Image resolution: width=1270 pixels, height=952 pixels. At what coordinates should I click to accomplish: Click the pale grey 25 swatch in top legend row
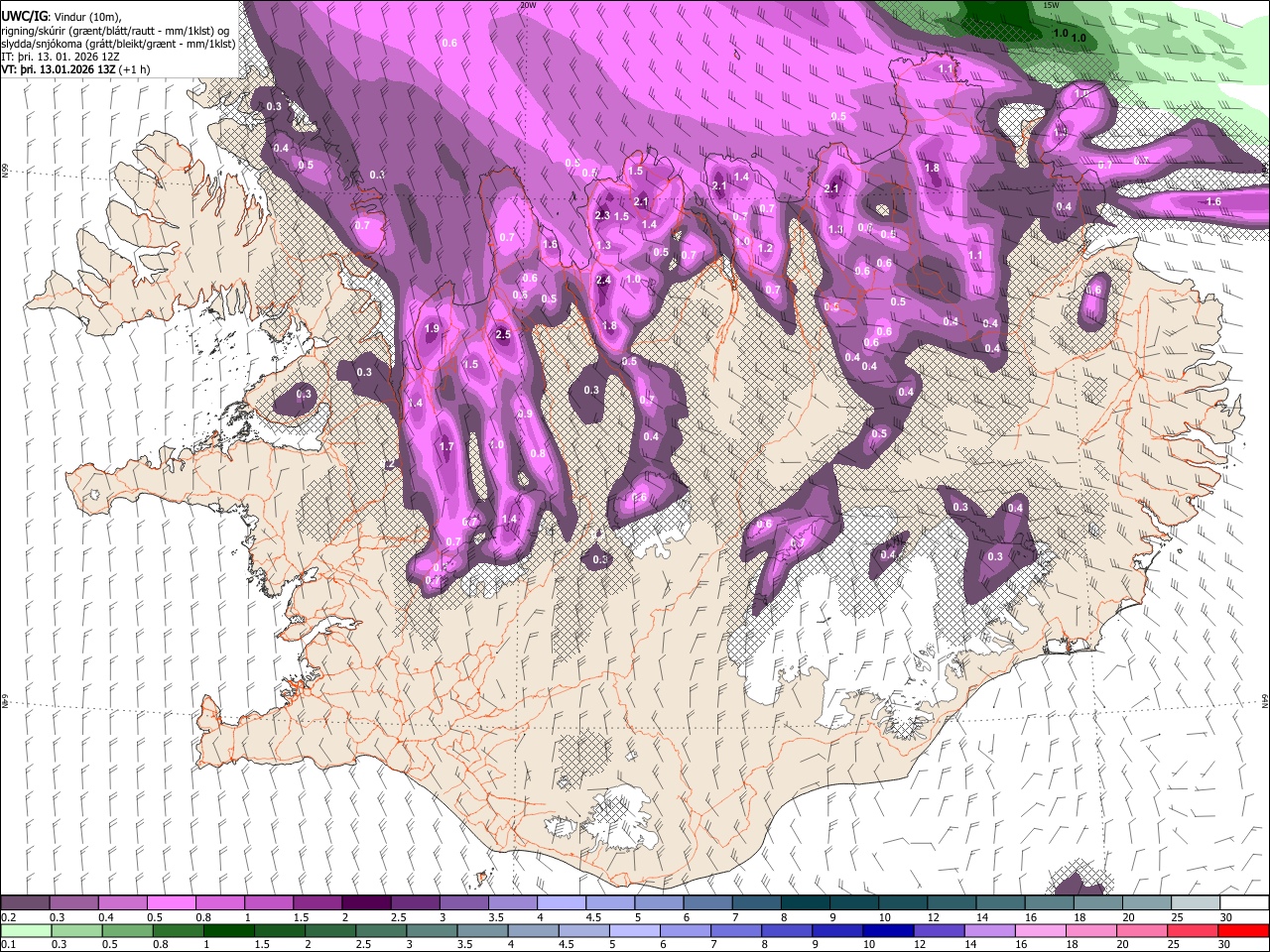1196,903
